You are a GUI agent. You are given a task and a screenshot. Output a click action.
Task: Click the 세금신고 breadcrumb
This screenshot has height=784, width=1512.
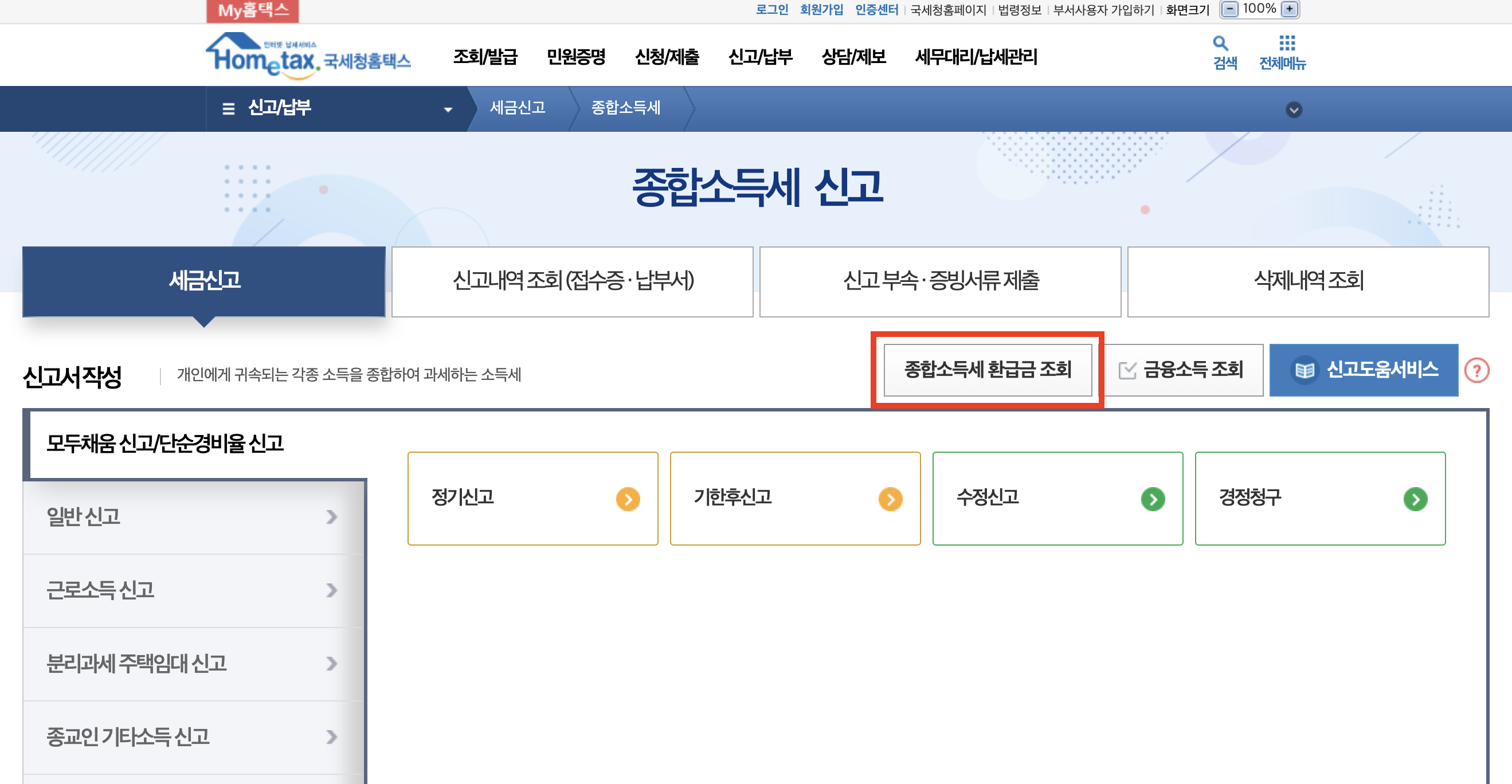click(517, 108)
